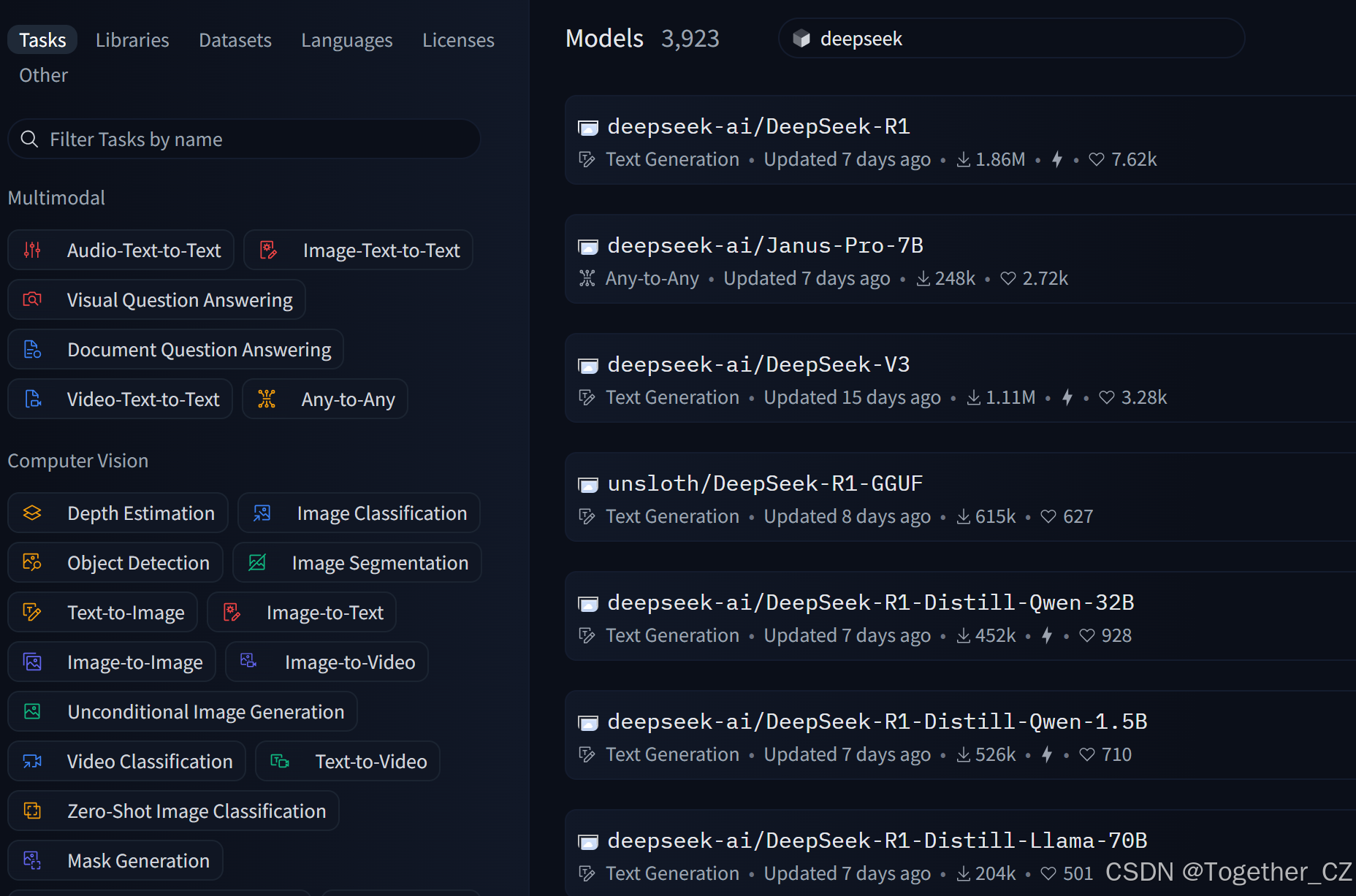The height and width of the screenshot is (896, 1356).
Task: Click the Video-Text-to-Text task icon
Action: 32,399
